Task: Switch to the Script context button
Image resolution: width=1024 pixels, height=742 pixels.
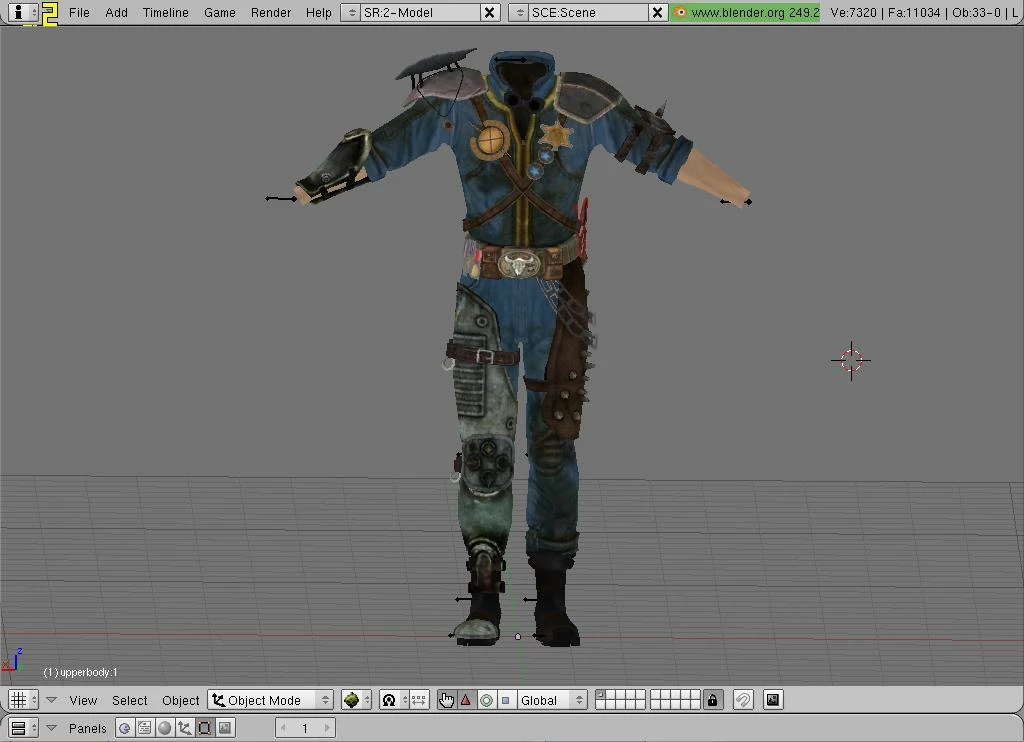Action: pos(144,728)
